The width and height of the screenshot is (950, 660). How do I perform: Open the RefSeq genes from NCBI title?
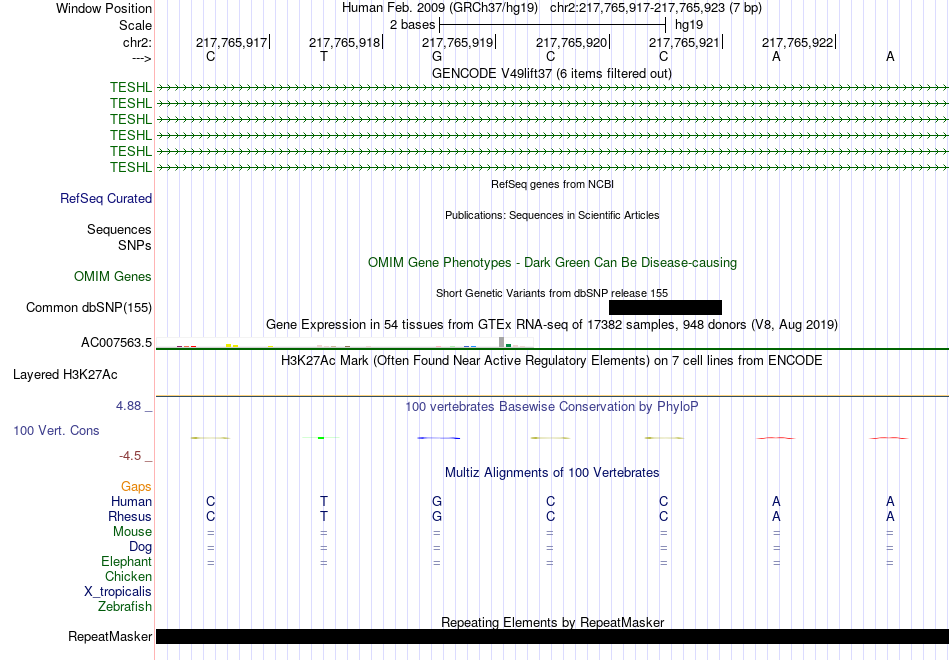tap(552, 184)
